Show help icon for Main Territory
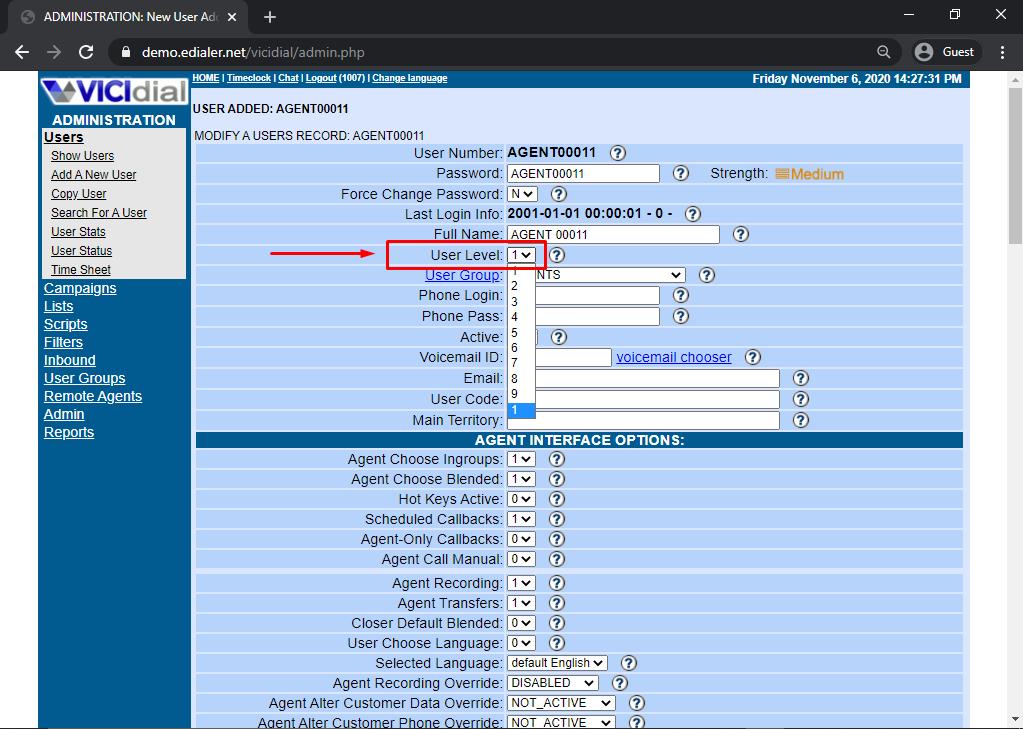 coord(801,420)
